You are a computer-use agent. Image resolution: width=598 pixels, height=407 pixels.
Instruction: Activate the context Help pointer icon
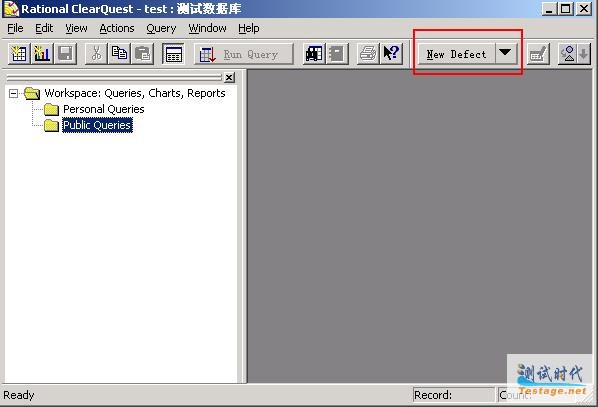(x=391, y=54)
